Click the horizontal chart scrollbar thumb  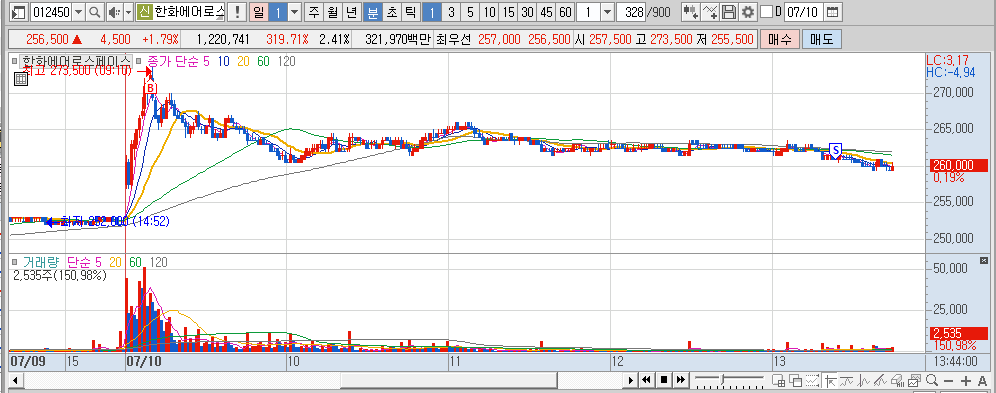448,380
